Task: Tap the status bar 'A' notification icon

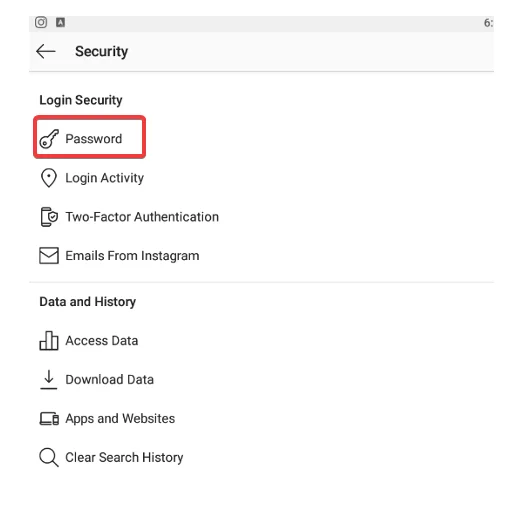Action: [x=60, y=22]
